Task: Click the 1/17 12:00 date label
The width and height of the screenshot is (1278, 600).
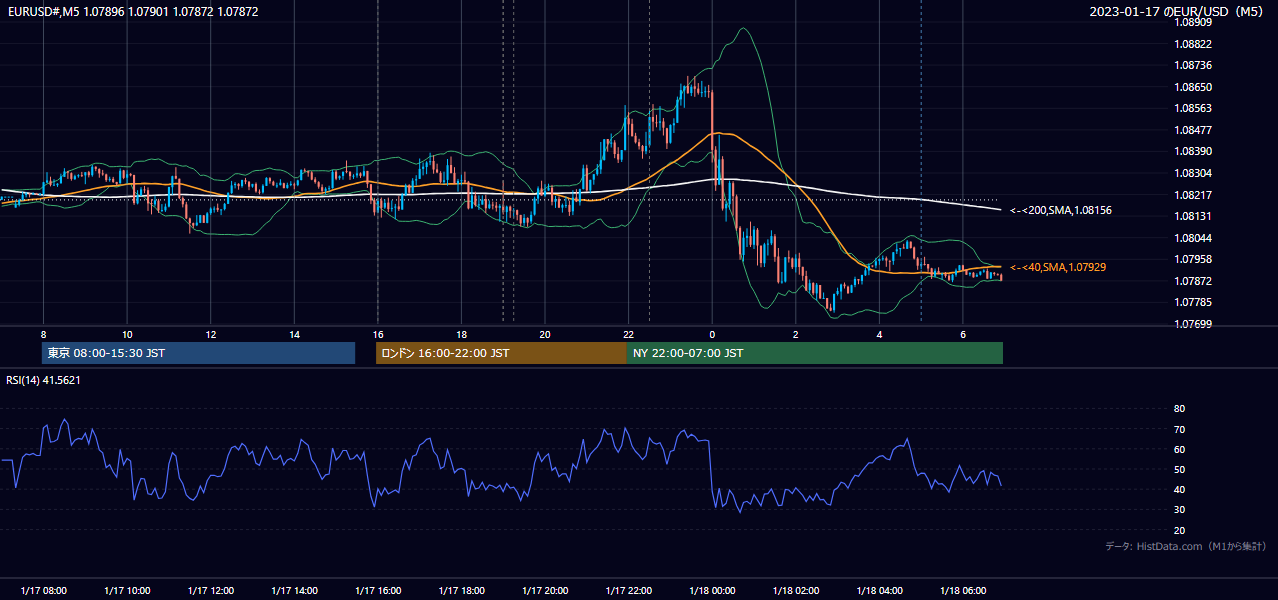Action: click(211, 590)
